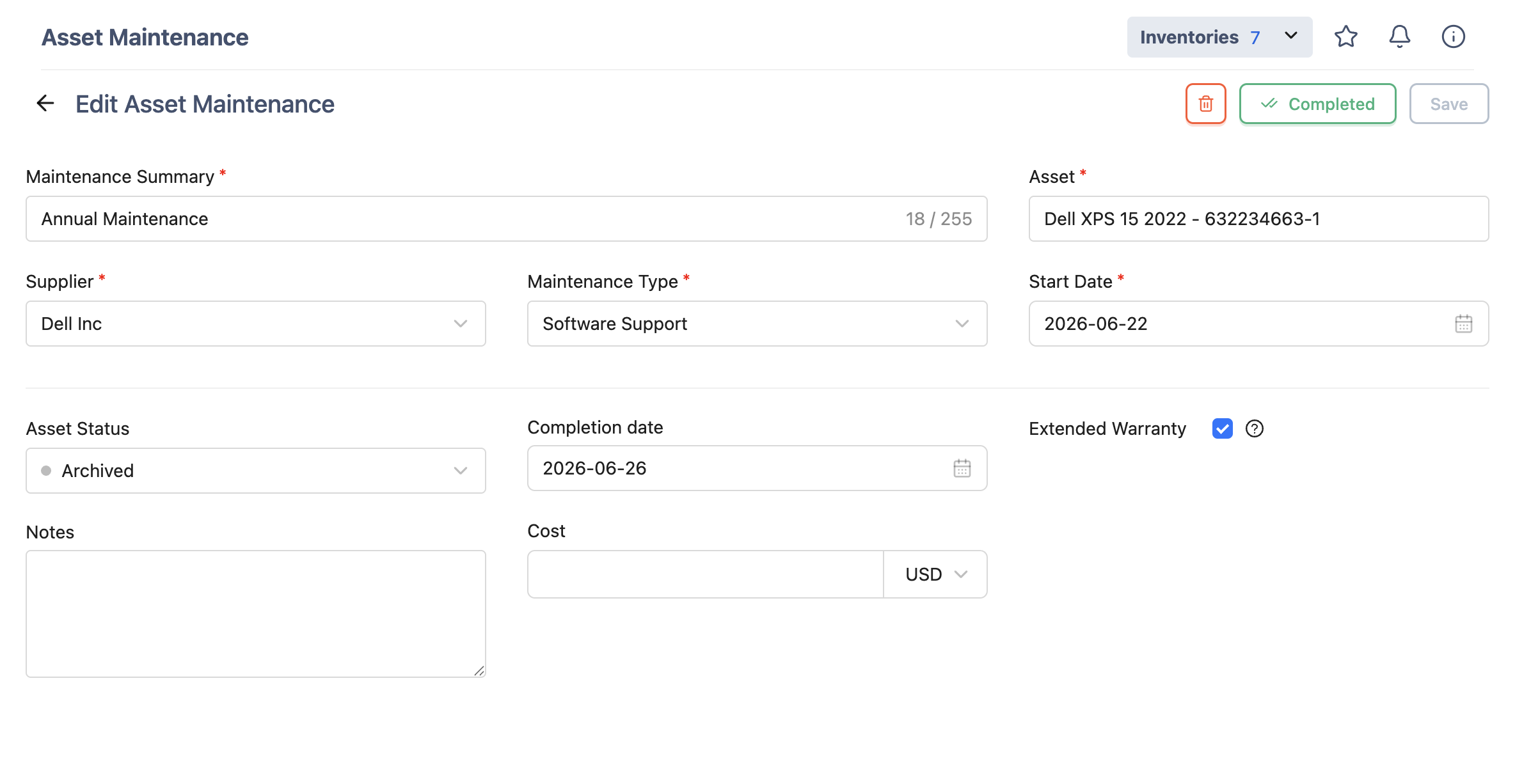The image size is (1515, 784).
Task: Open the notifications bell
Action: pos(1399,36)
